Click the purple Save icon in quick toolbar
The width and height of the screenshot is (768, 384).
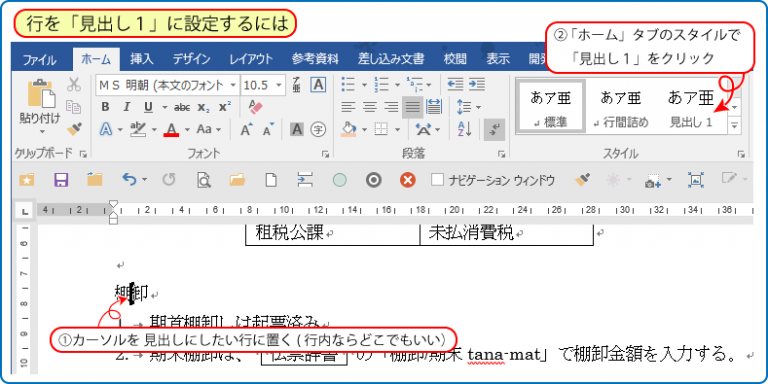tap(61, 180)
